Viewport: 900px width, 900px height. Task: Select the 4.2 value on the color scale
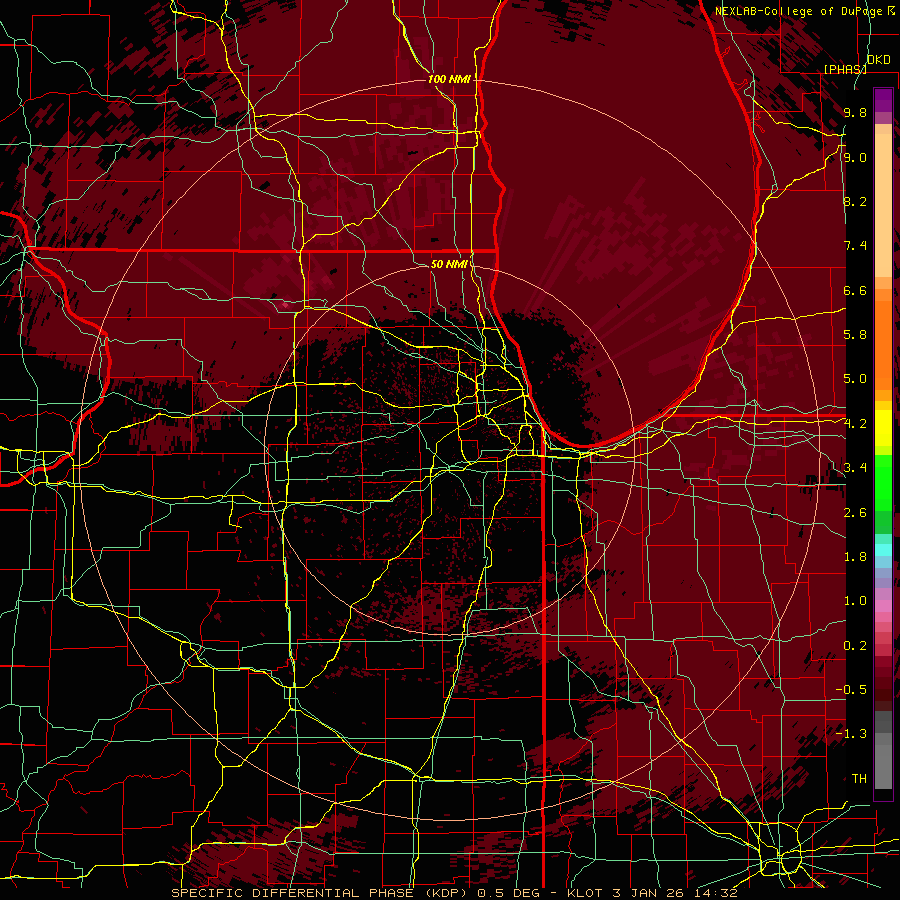855,424
